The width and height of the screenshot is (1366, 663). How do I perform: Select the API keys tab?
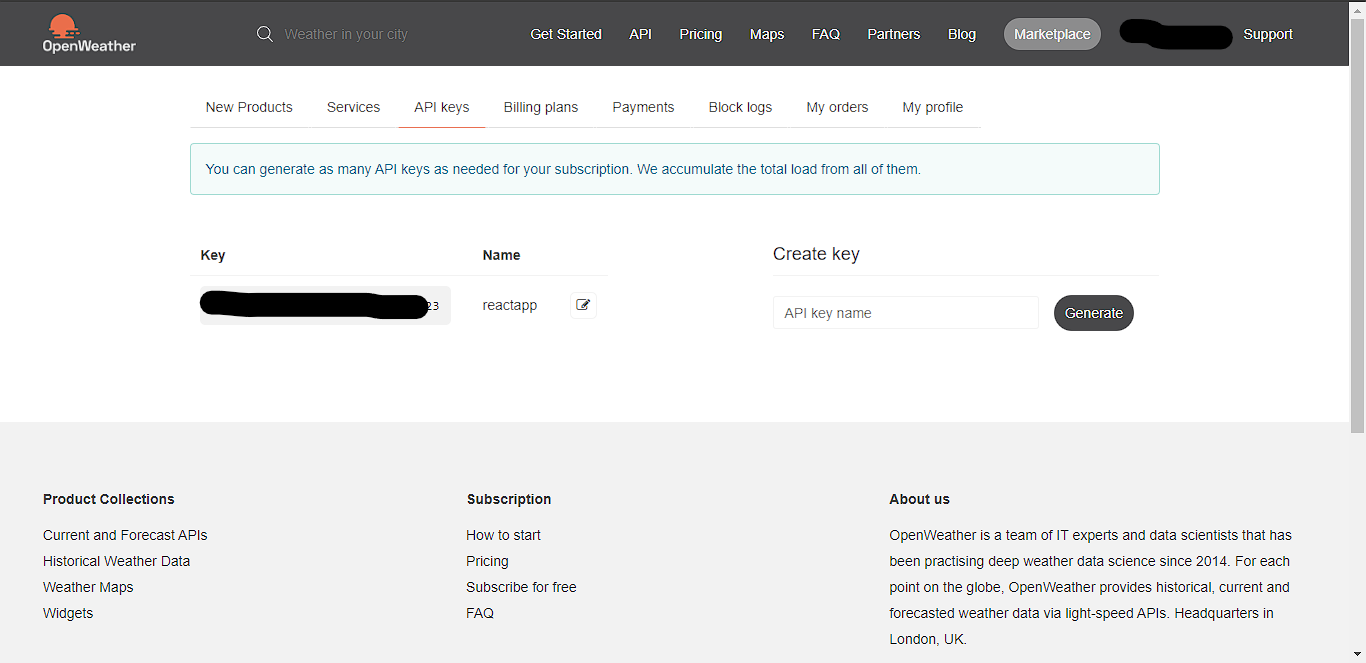pyautogui.click(x=442, y=107)
